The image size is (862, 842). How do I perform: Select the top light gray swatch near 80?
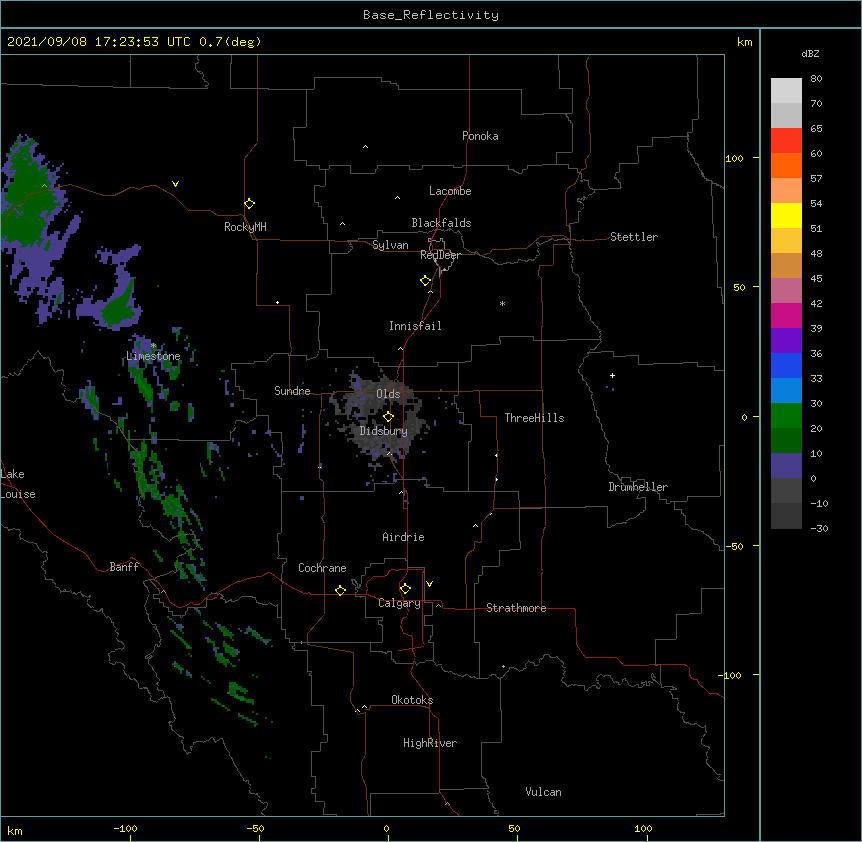pos(786,91)
